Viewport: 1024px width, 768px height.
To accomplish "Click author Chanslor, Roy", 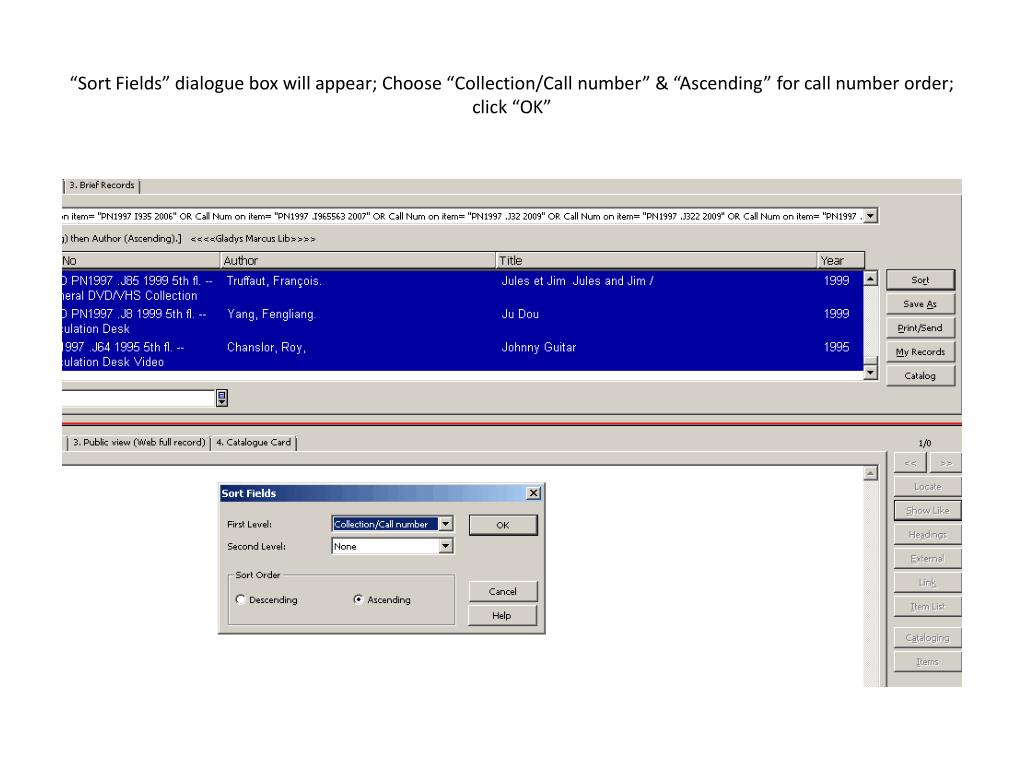I will pyautogui.click(x=266, y=348).
